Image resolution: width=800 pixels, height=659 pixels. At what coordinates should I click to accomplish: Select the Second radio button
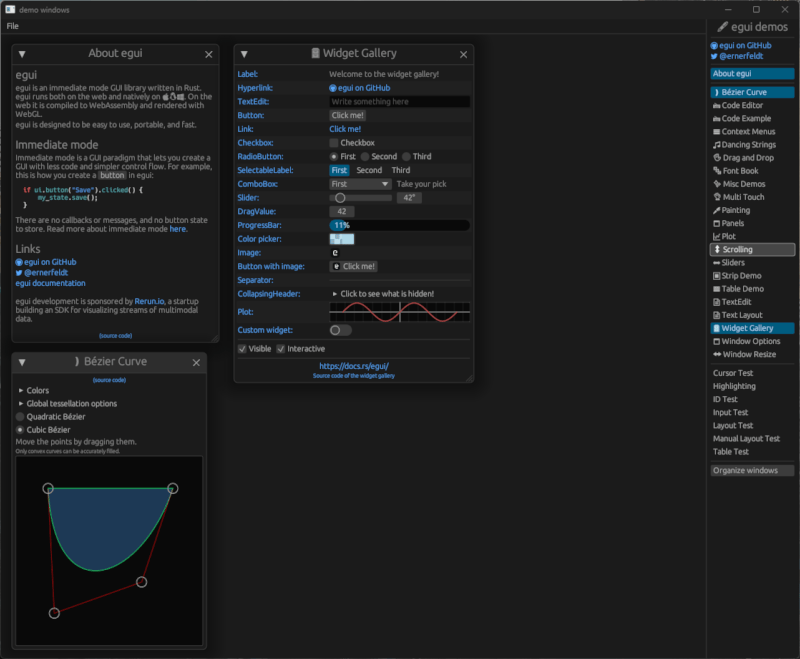tap(366, 155)
